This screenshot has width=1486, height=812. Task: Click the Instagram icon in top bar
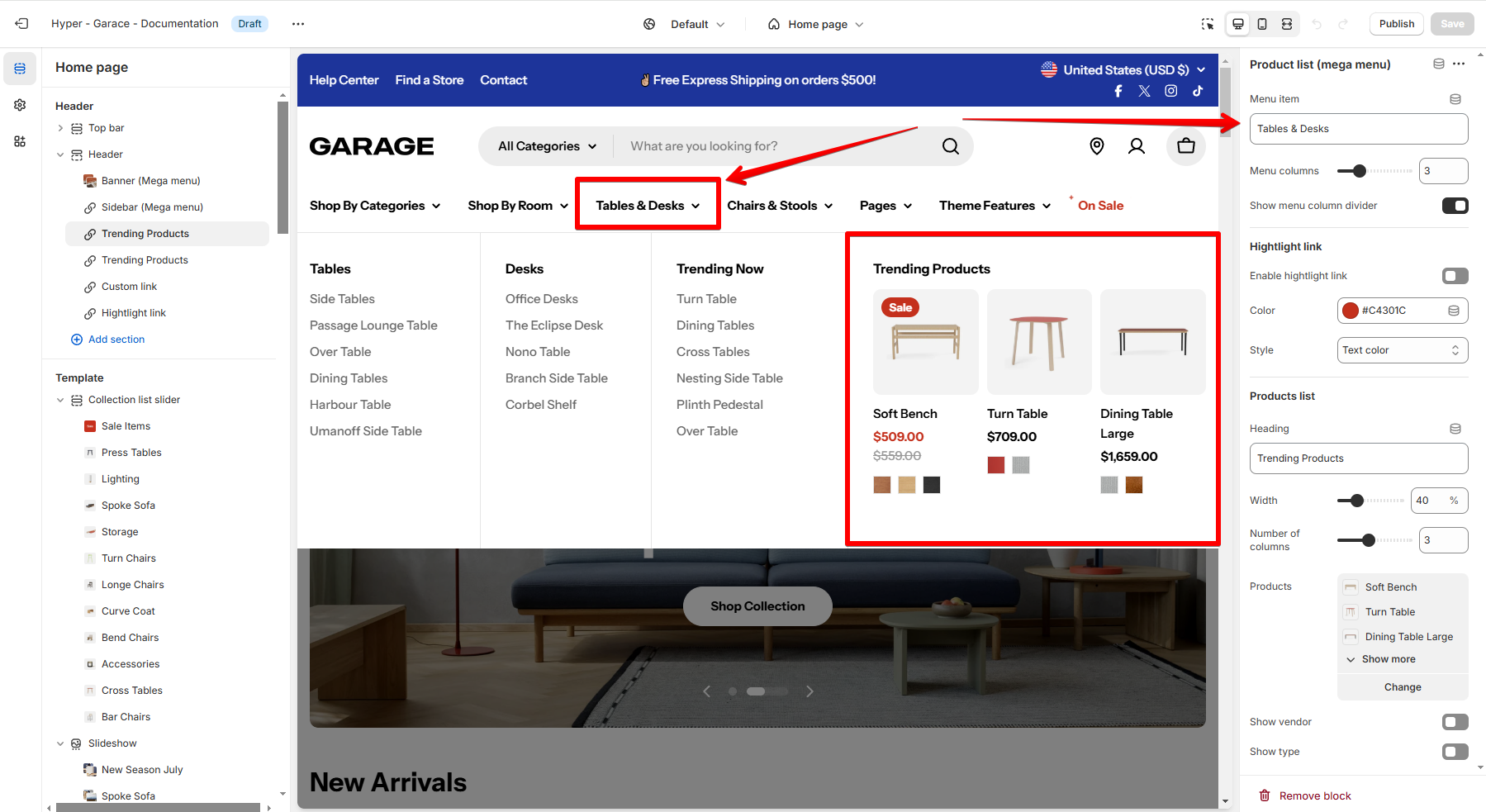(1171, 91)
